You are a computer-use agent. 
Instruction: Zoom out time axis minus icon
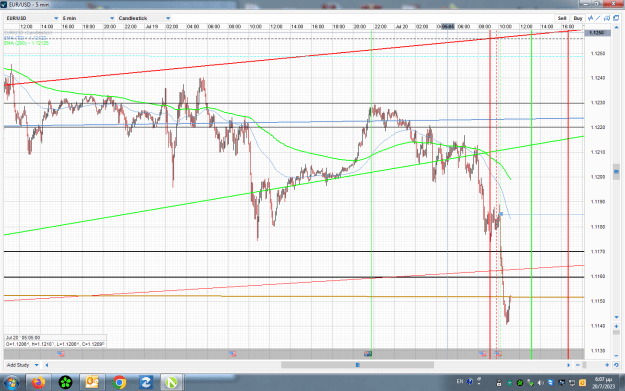tap(578, 365)
